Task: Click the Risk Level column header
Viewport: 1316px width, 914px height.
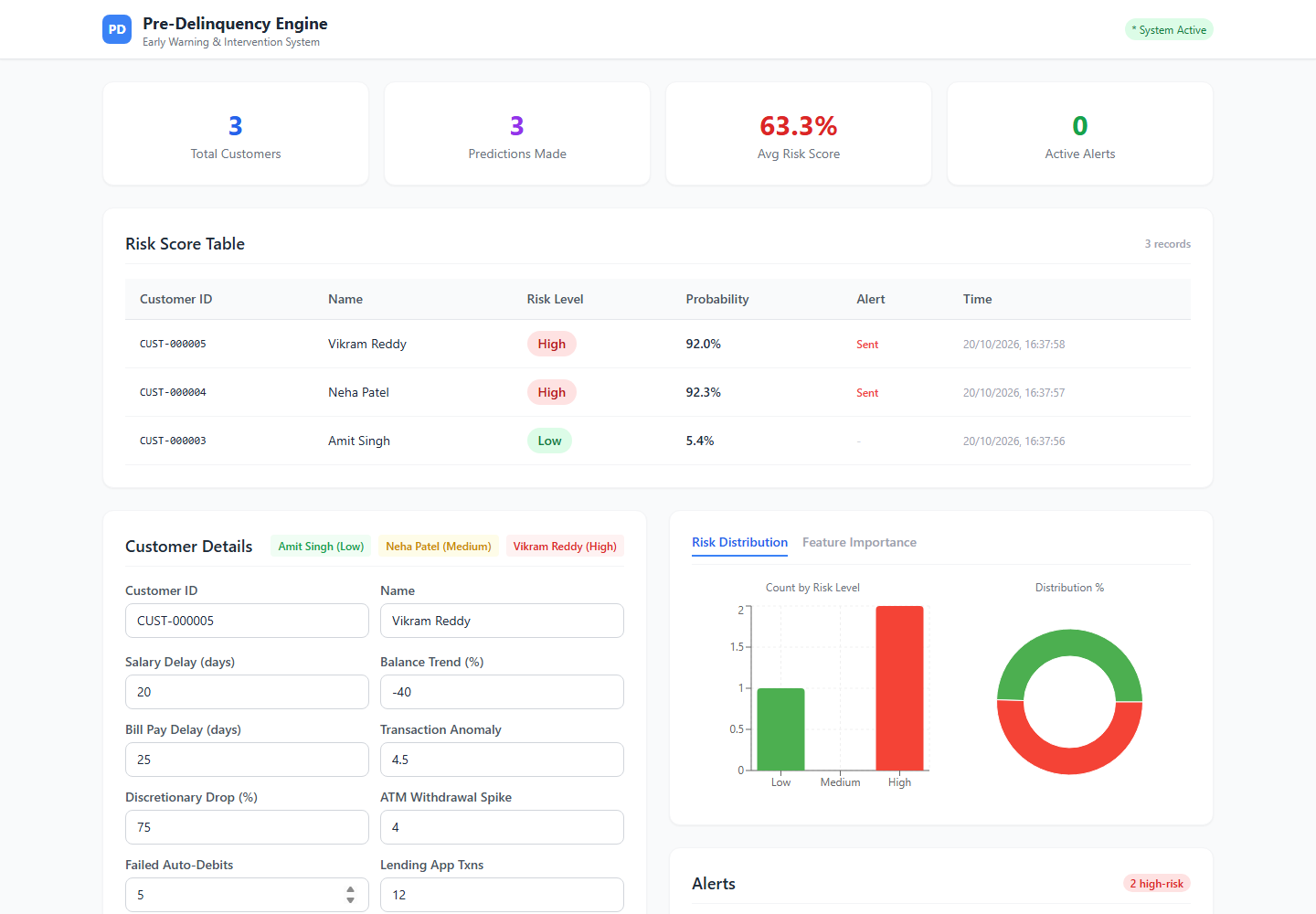Action: [x=555, y=299]
